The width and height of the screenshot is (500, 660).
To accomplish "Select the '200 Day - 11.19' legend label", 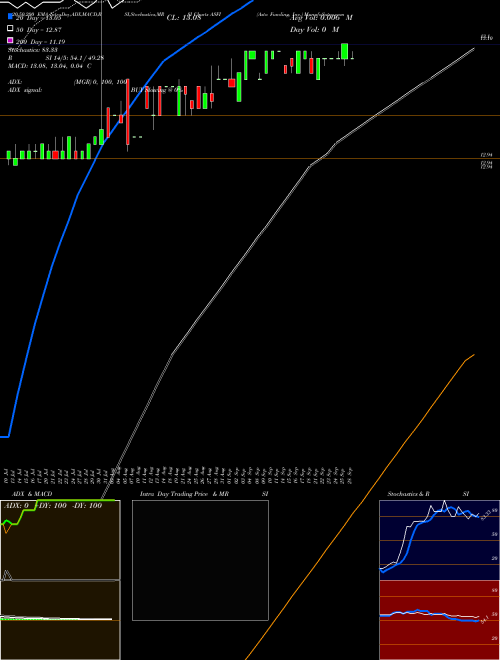I will [40, 42].
